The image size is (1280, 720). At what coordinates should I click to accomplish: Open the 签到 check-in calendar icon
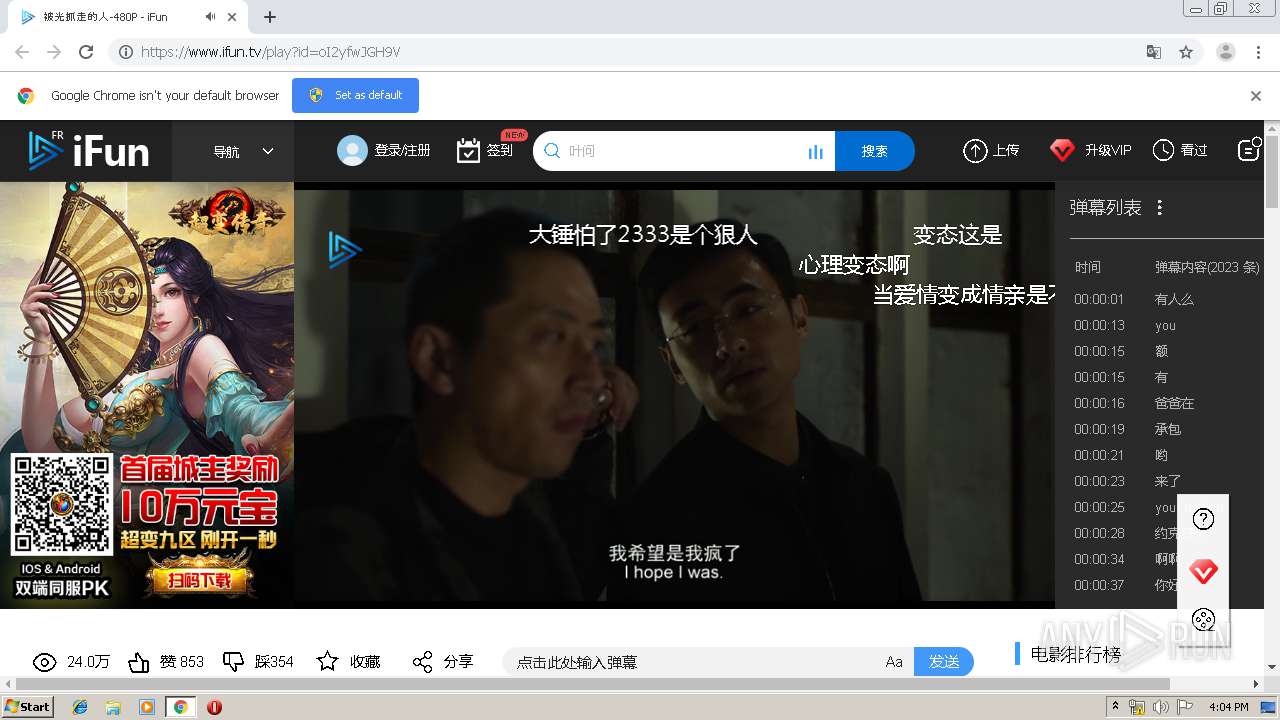(x=468, y=150)
